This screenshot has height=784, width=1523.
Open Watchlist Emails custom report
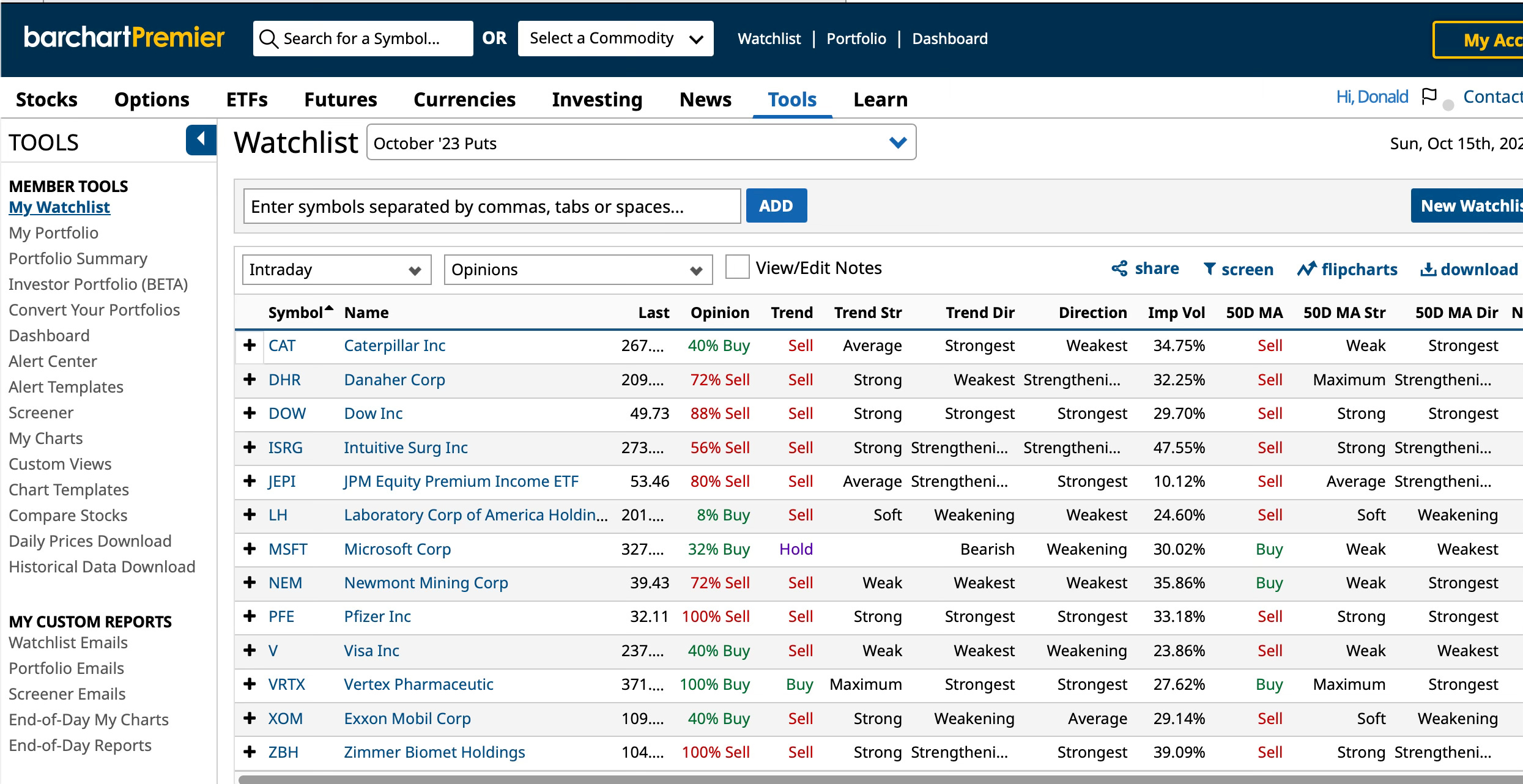pos(68,643)
